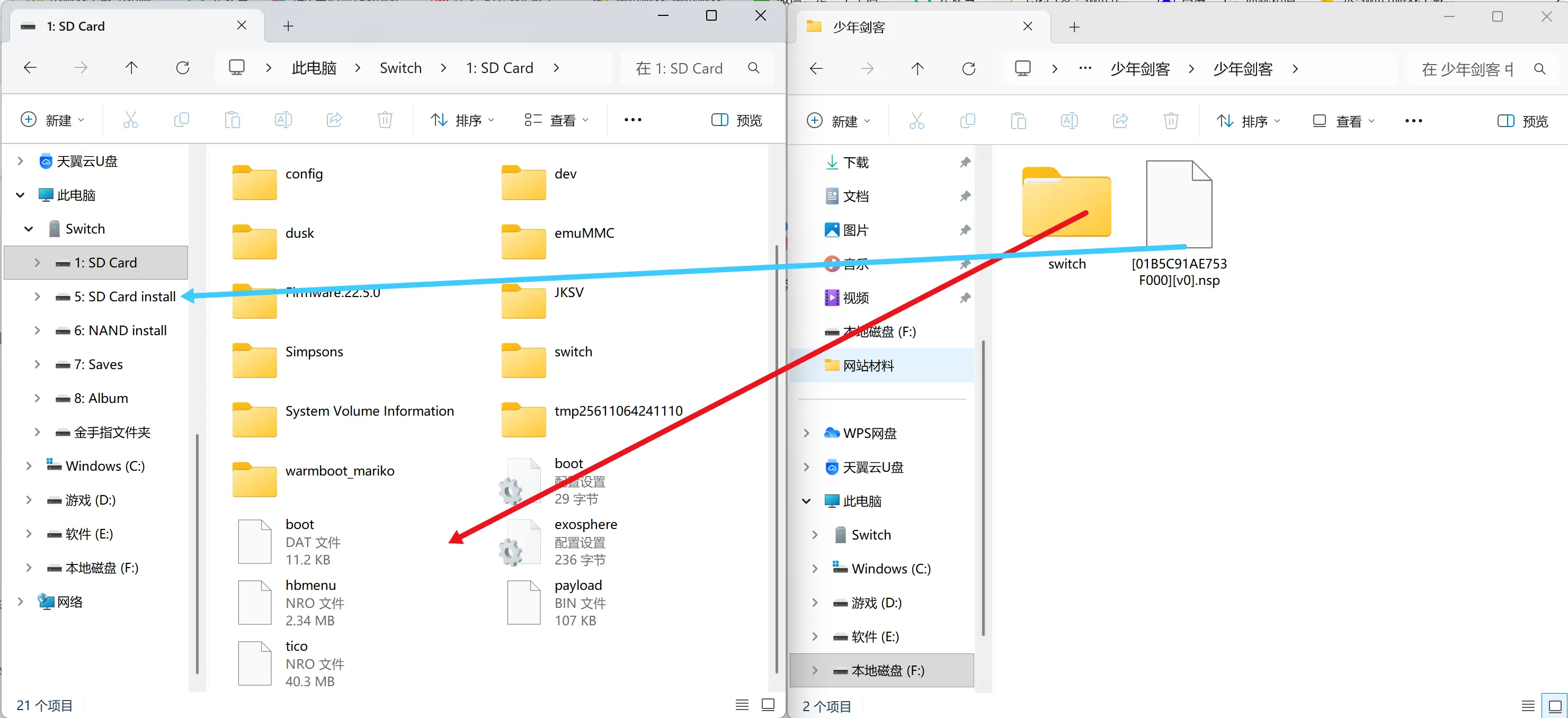
Task: Select 7: Saves in left tree
Action: coord(96,364)
